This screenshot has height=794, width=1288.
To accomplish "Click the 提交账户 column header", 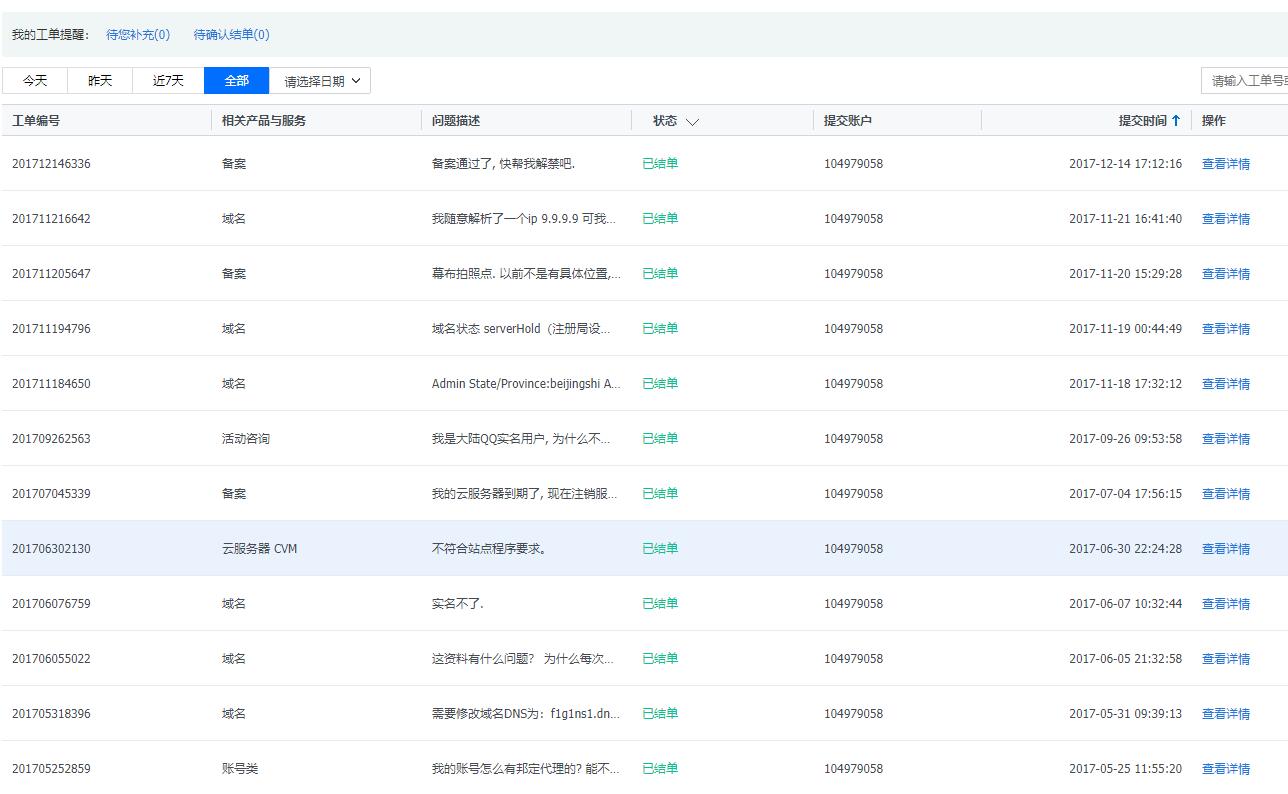I will (x=848, y=120).
